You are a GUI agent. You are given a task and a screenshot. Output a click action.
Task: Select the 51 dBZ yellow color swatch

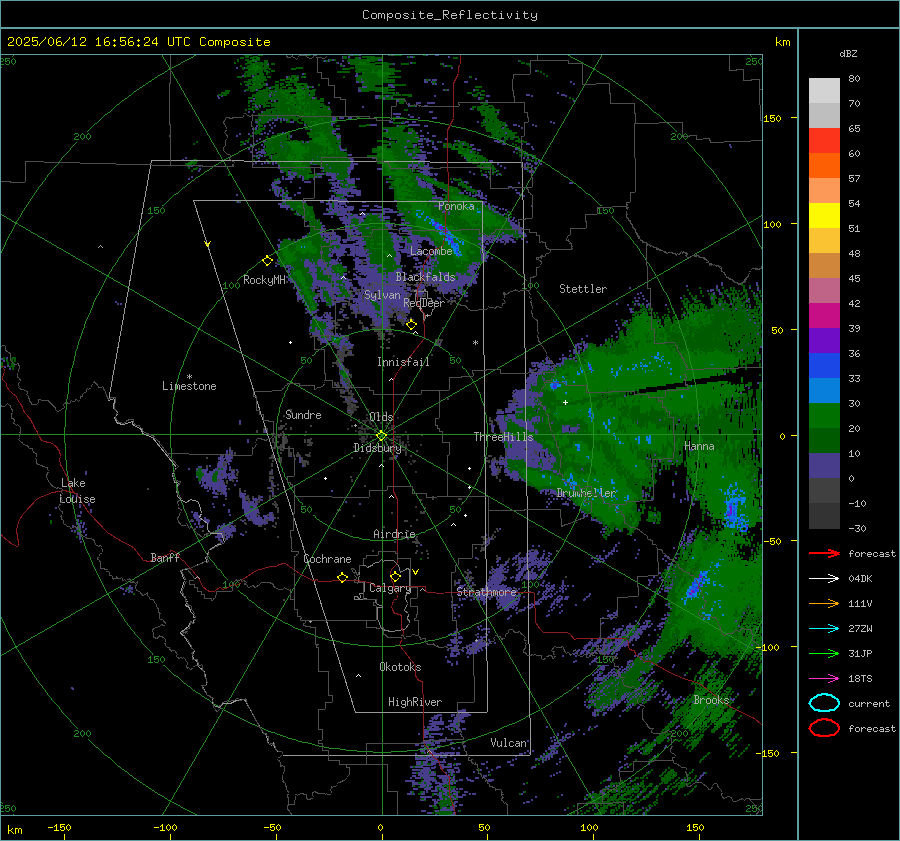[x=824, y=215]
